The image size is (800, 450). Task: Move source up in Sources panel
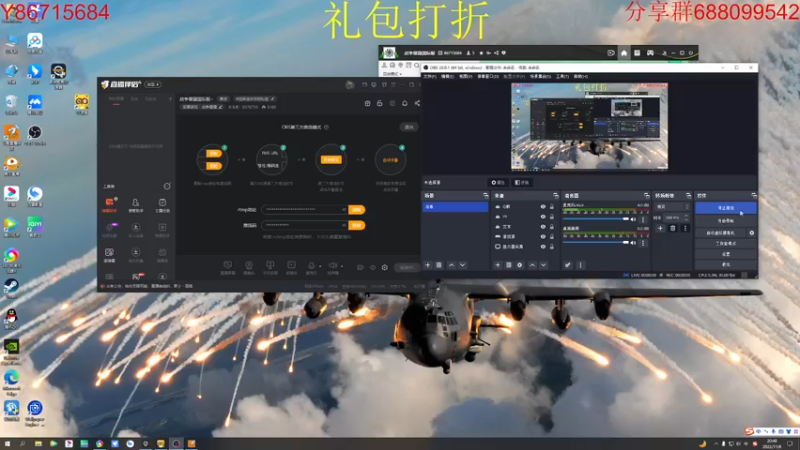point(532,265)
